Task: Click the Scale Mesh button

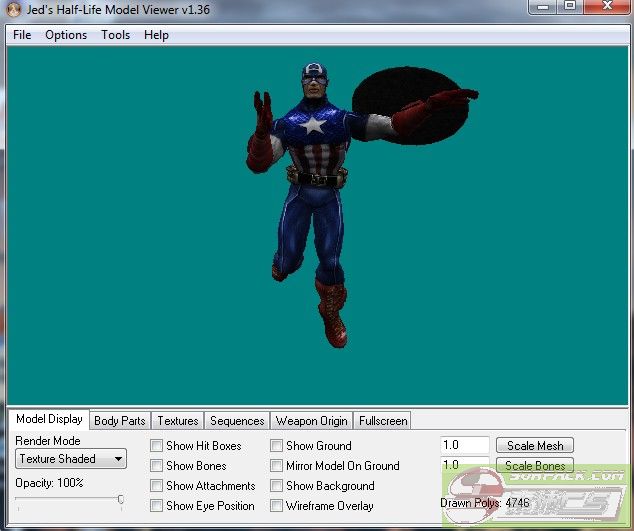Action: (x=535, y=446)
